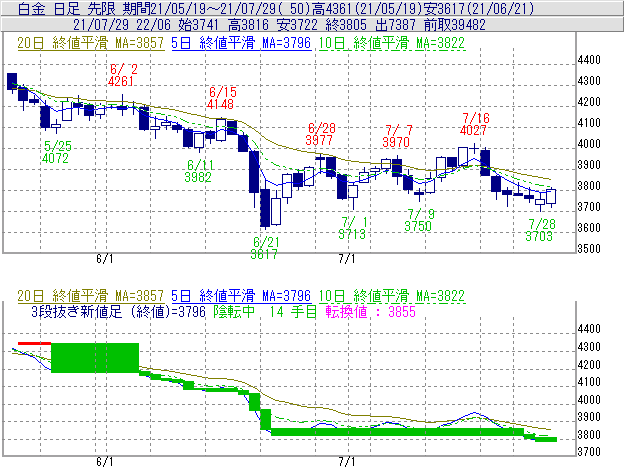
Task: Select upper 10日 終値平滑 MA=3822 legend
Action: (x=392, y=43)
